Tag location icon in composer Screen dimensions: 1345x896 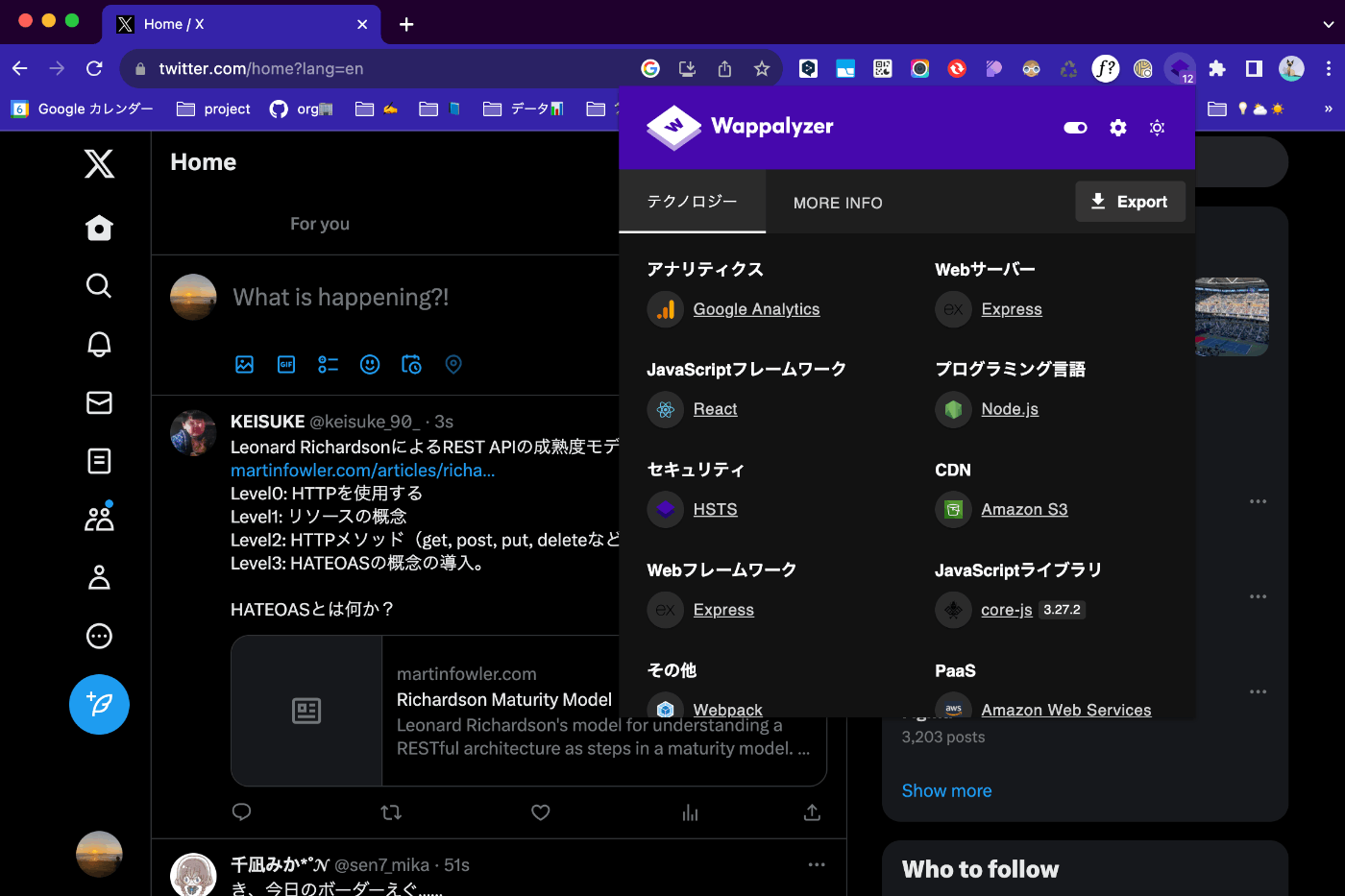[x=453, y=364]
